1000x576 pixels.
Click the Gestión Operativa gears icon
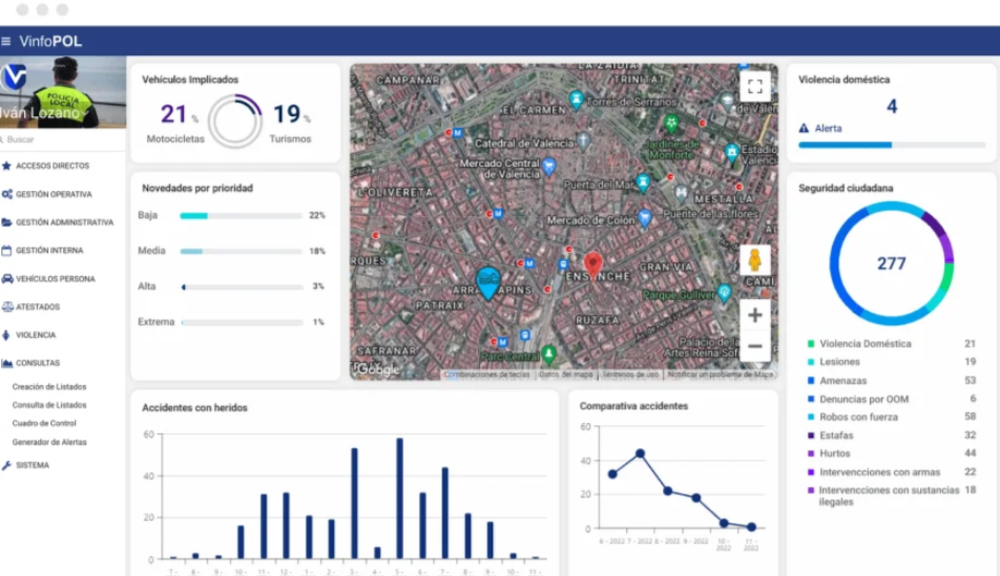click(6, 194)
